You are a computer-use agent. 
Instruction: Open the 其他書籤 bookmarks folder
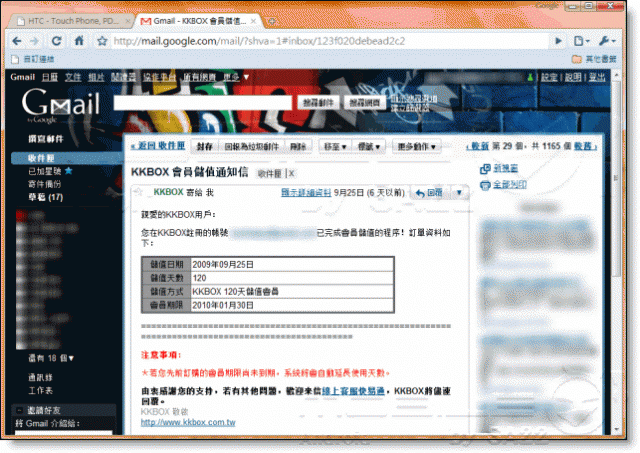[x=594, y=59]
